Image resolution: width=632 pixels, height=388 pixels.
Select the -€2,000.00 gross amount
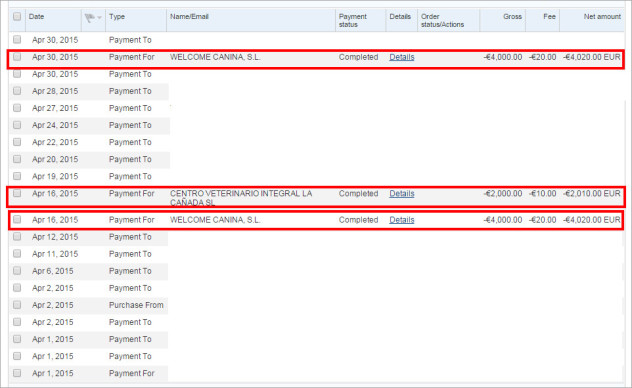(503, 194)
